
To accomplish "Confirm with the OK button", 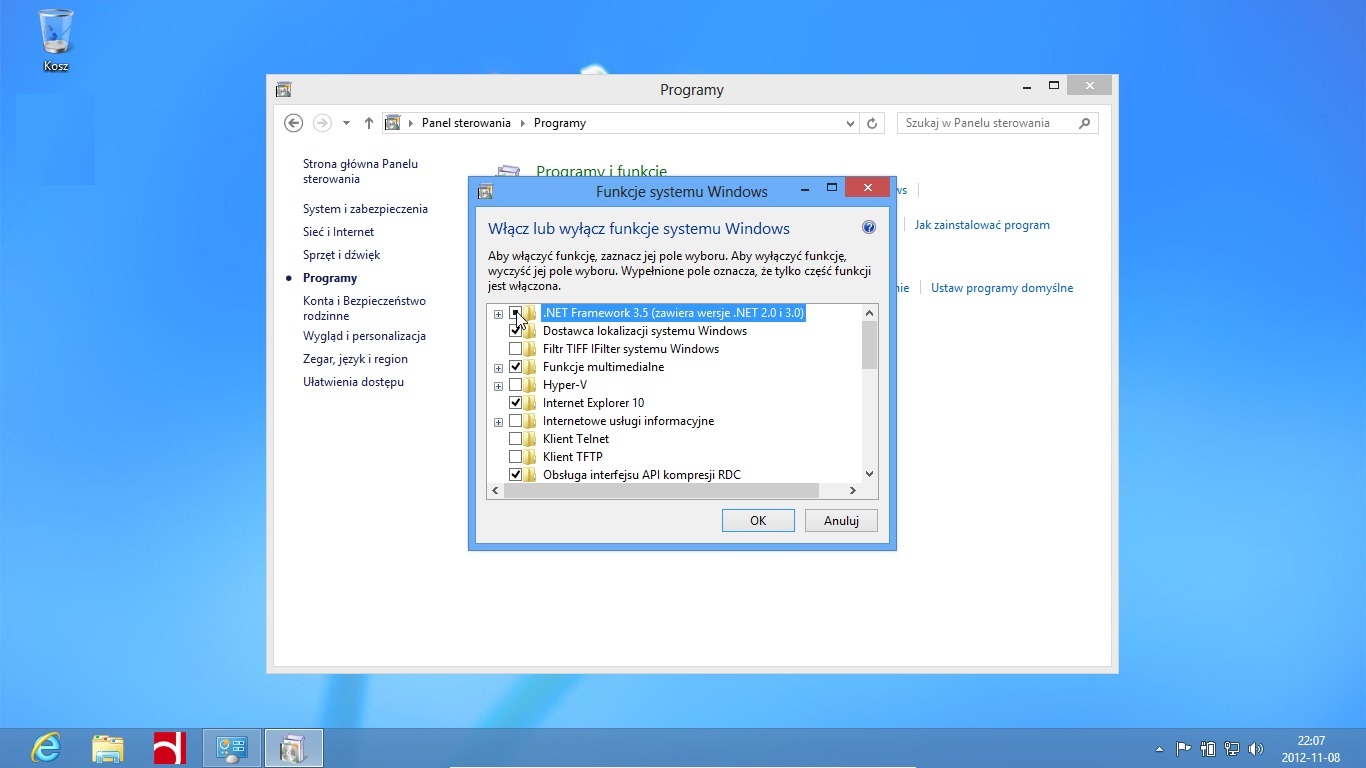I will point(758,520).
